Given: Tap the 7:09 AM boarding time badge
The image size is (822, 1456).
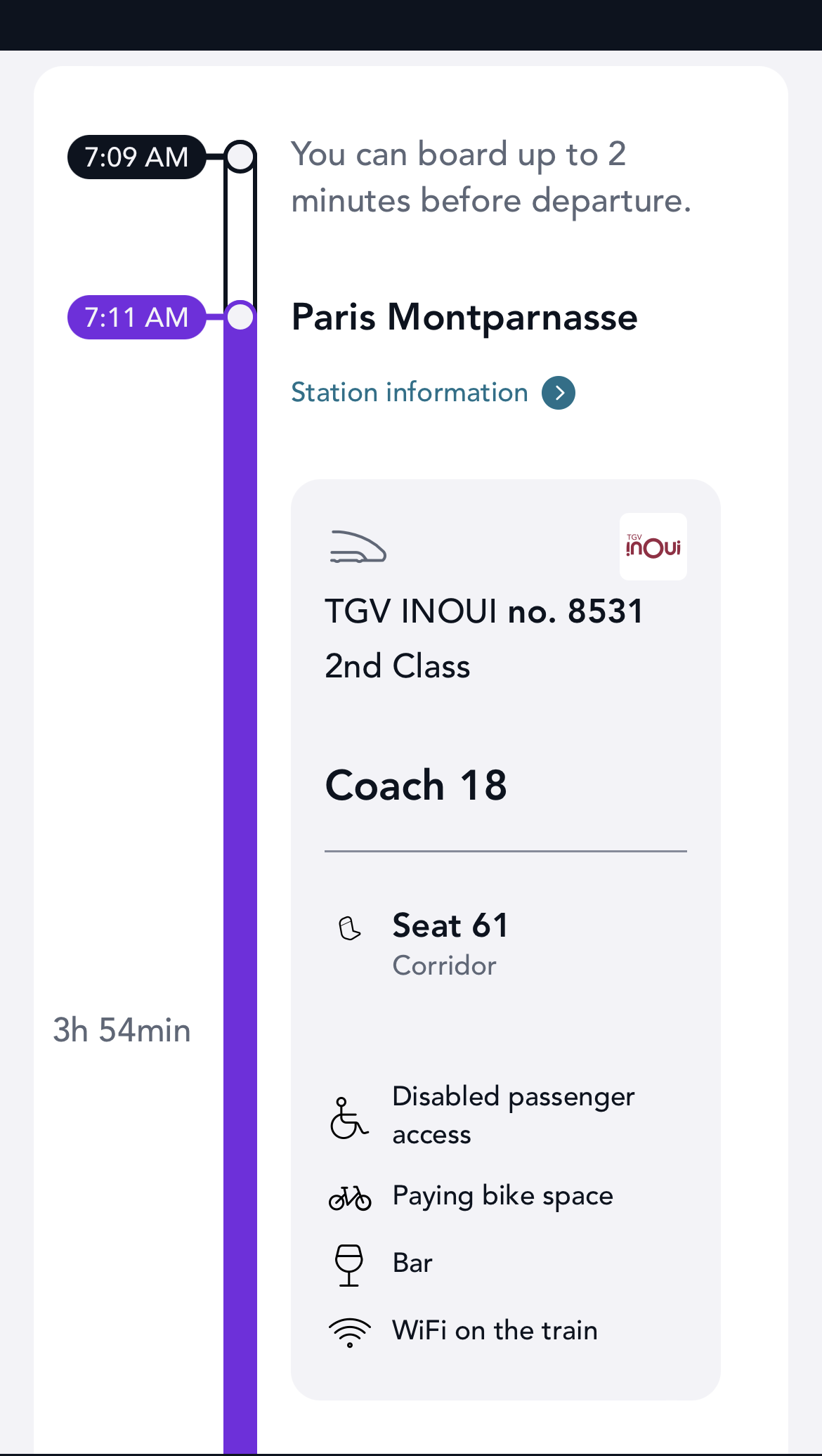Looking at the screenshot, I should coord(136,157).
